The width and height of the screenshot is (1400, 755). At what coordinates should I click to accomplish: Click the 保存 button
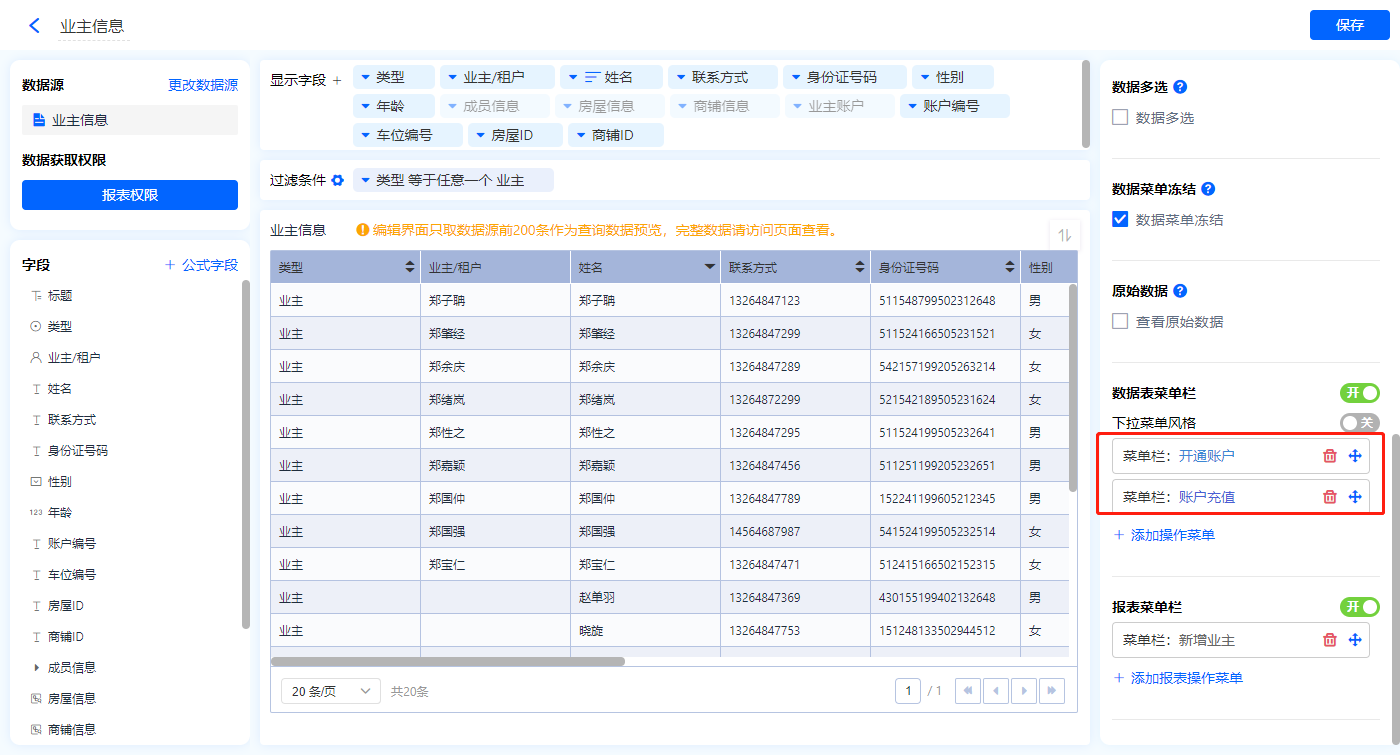(x=1349, y=25)
